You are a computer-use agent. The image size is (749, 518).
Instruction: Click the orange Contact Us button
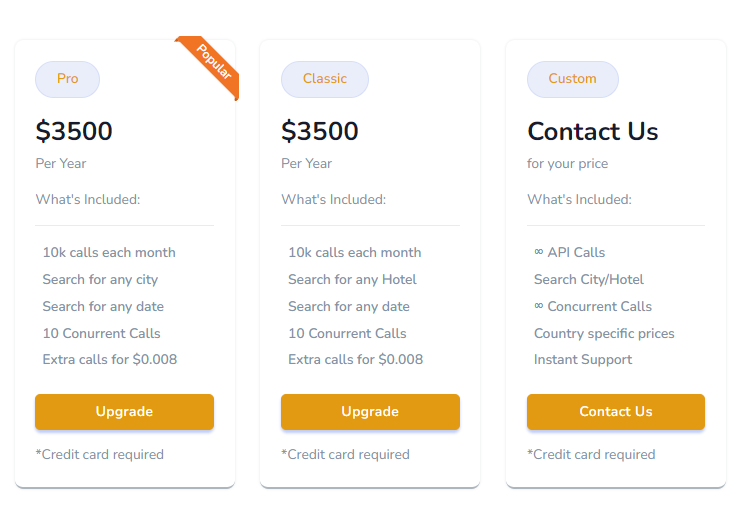(616, 411)
